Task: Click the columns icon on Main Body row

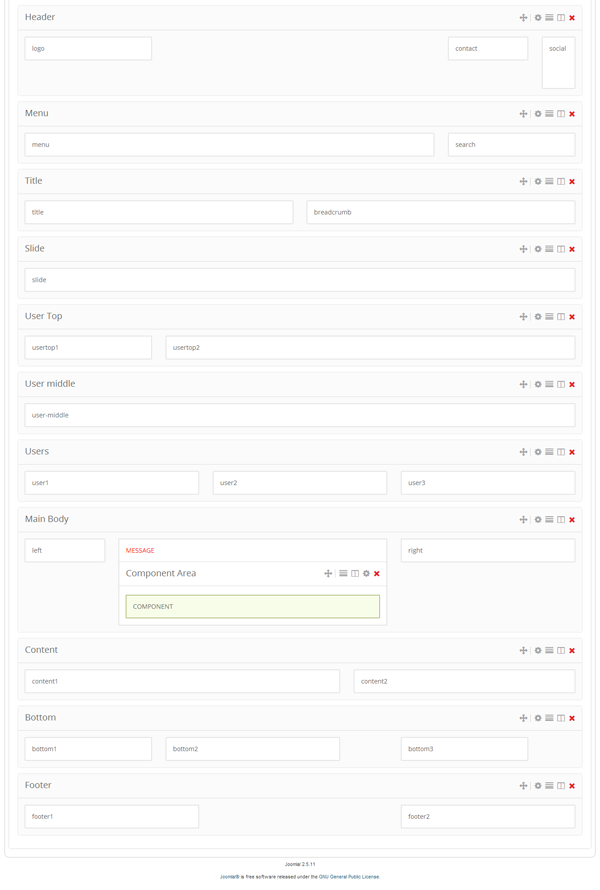Action: pos(561,520)
